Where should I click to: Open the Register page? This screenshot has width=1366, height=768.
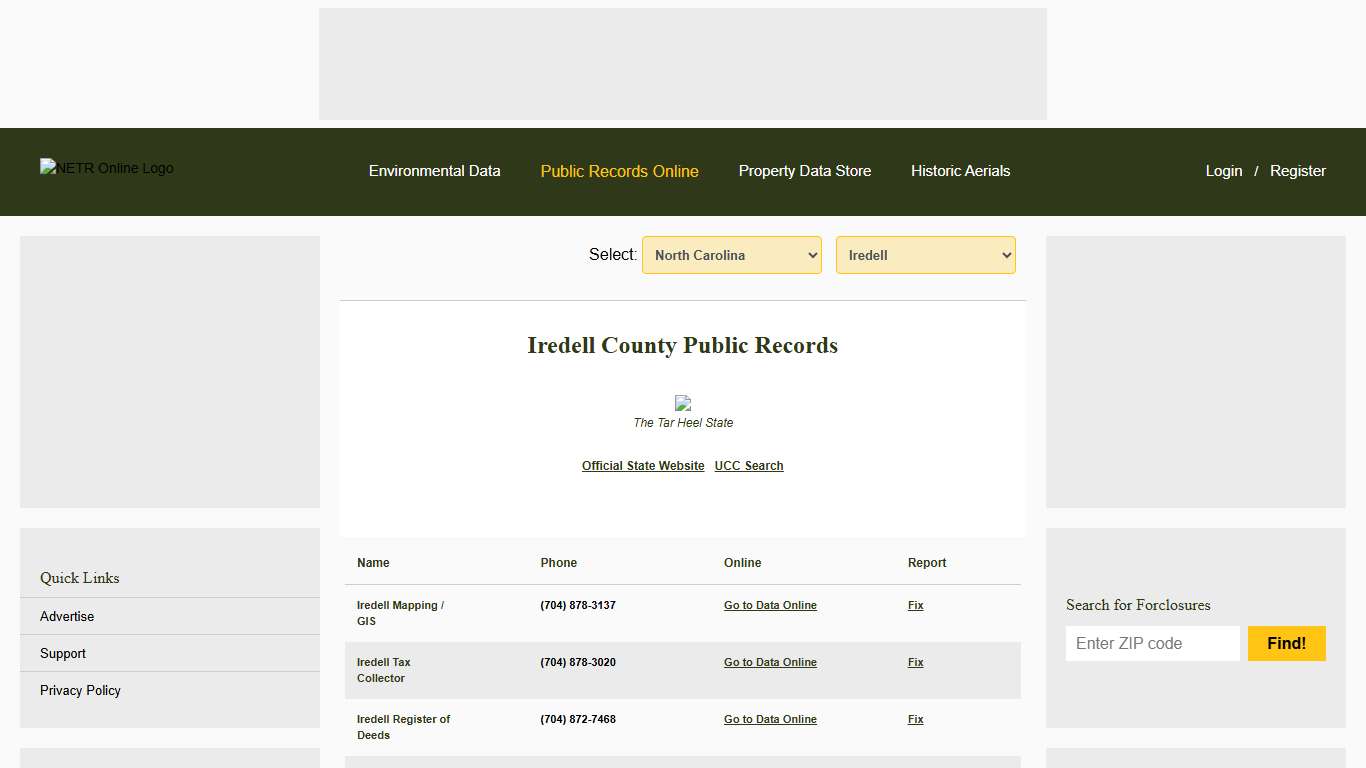1297,171
